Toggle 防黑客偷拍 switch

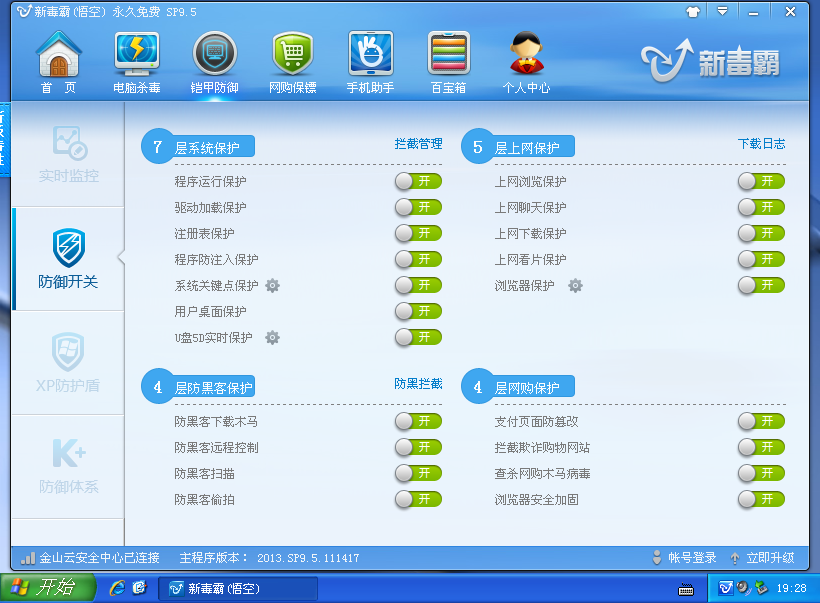pos(418,499)
